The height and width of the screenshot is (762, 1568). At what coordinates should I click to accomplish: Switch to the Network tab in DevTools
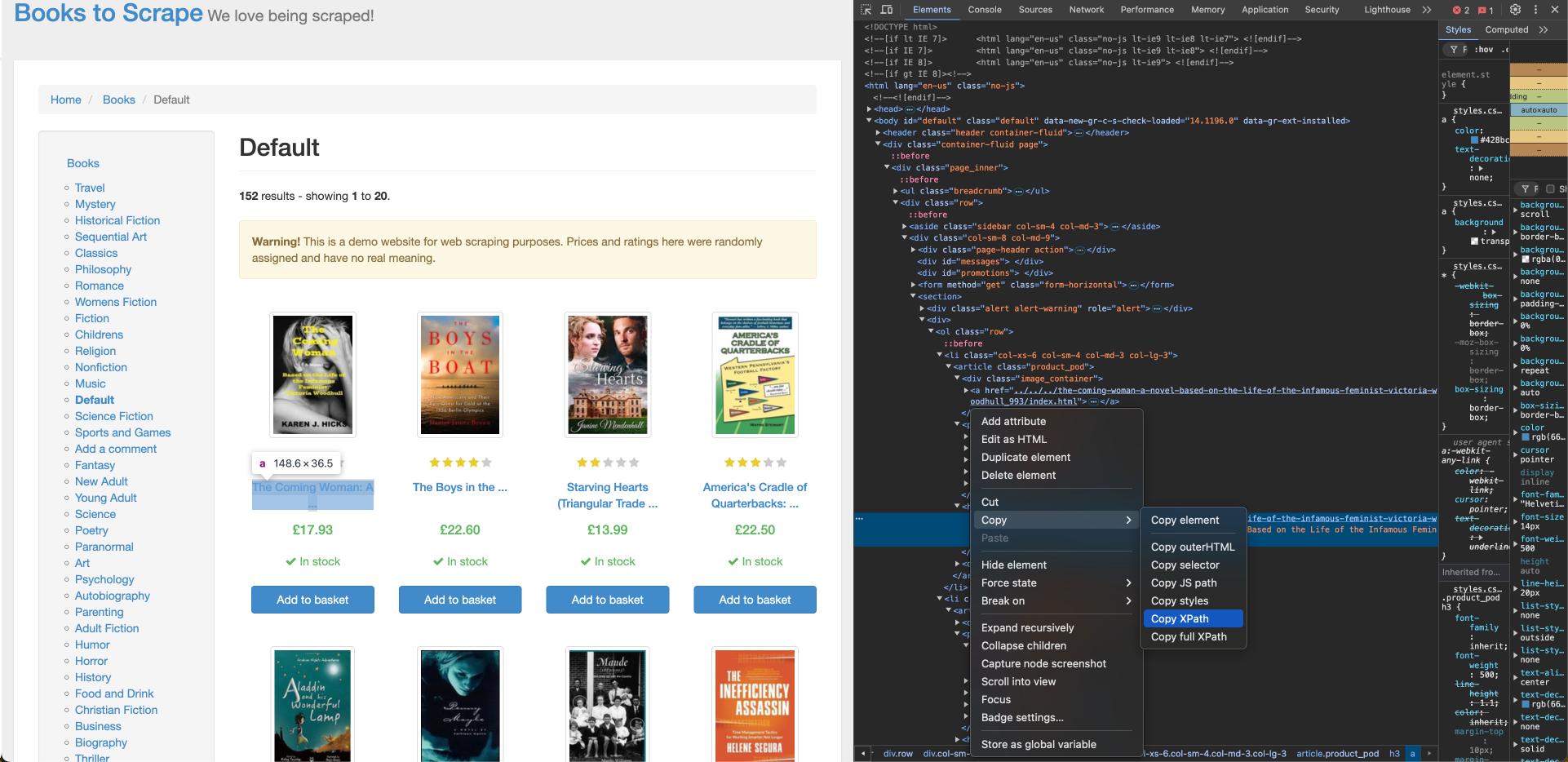tap(1087, 10)
